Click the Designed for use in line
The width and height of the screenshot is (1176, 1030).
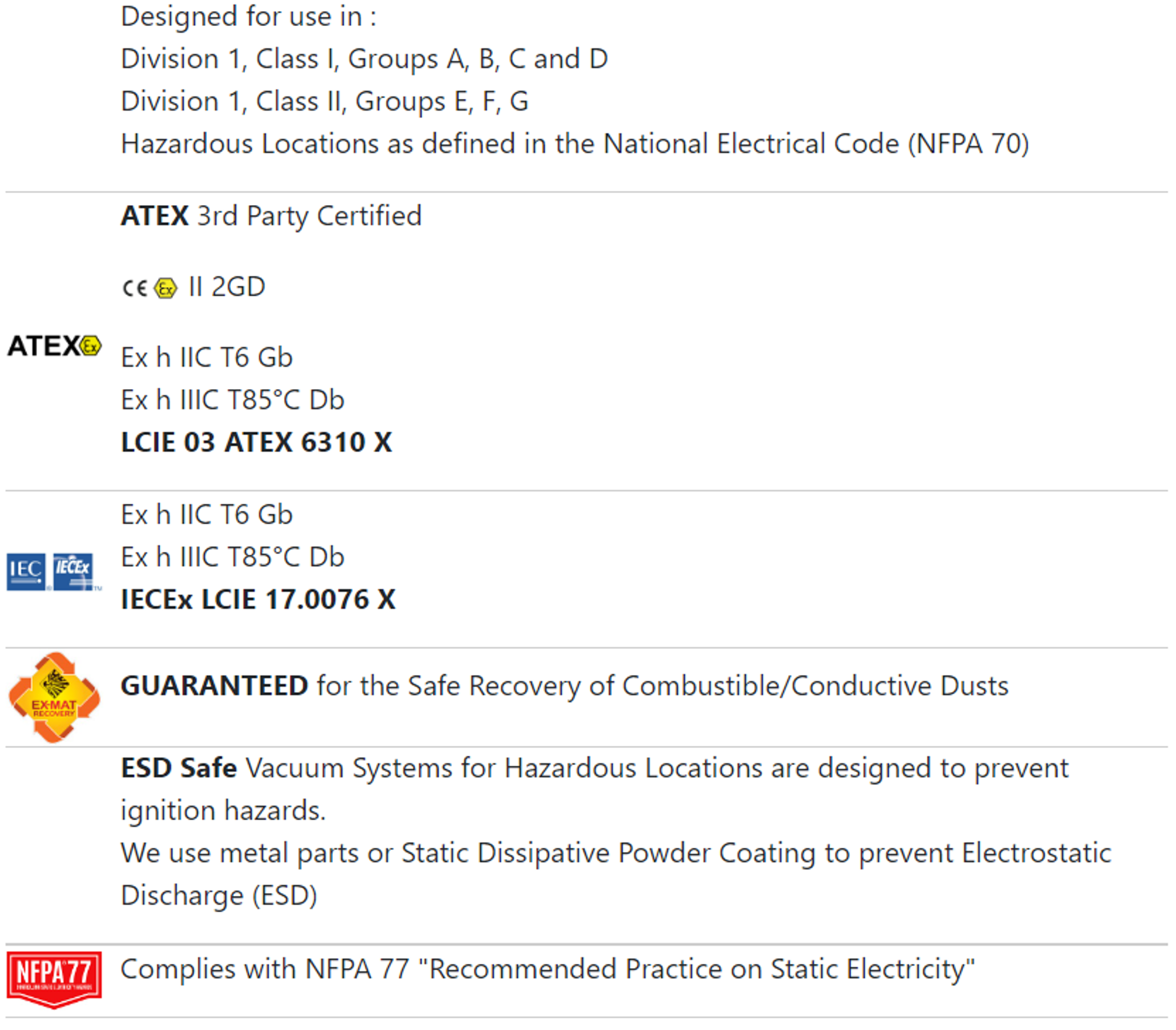coord(248,16)
